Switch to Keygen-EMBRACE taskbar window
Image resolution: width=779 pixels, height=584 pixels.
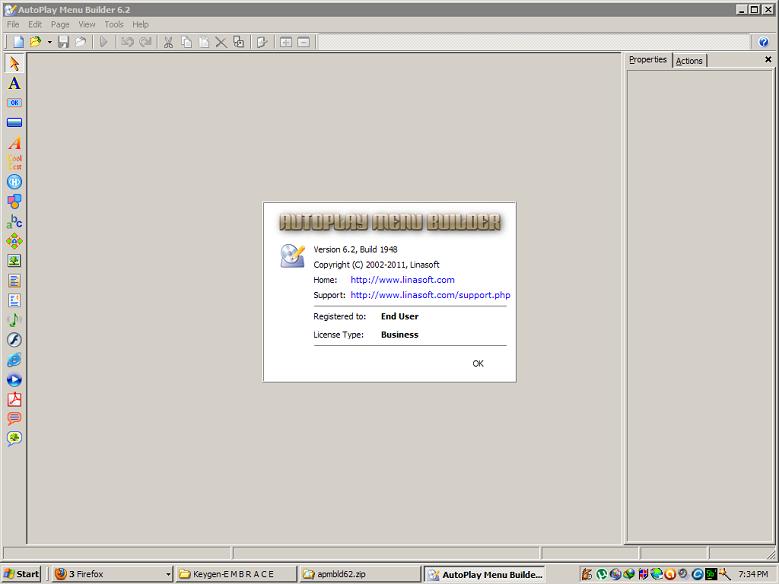pos(236,574)
